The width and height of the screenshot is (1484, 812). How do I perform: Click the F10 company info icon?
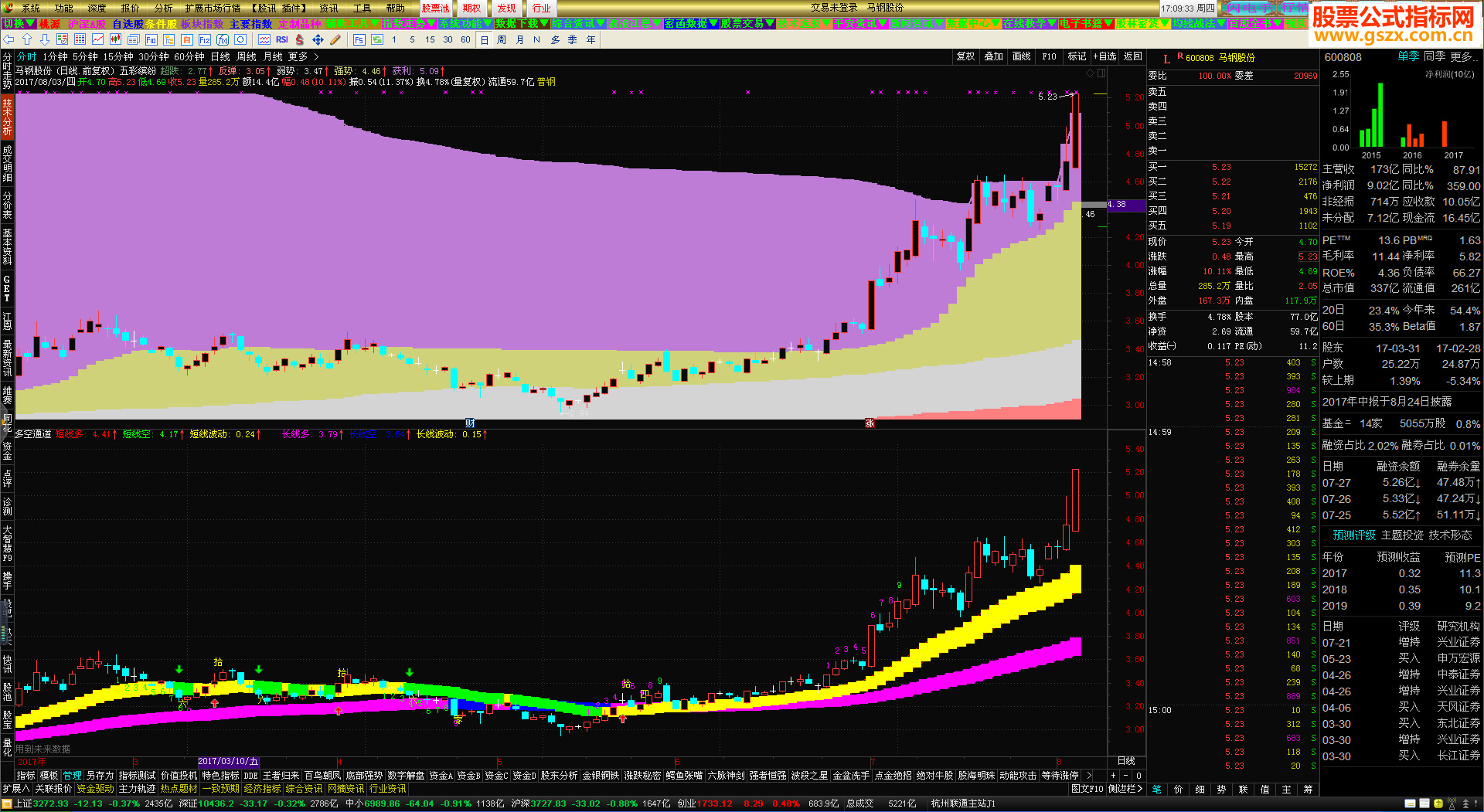(x=151, y=39)
